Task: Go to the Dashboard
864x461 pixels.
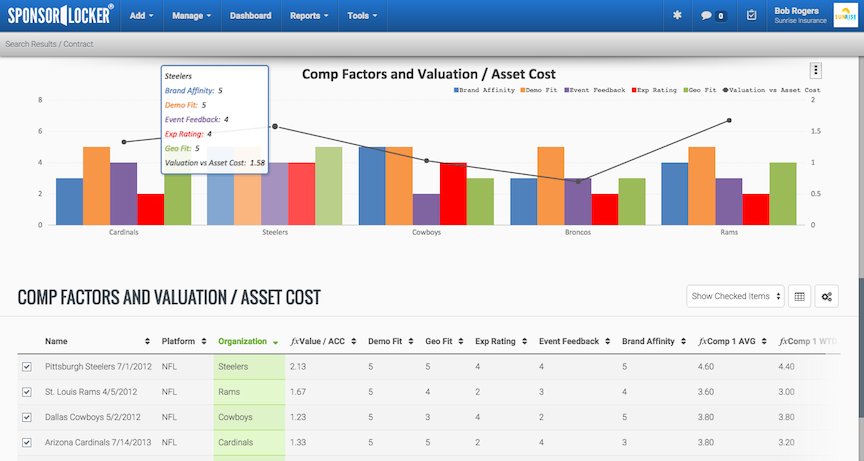Action: (x=251, y=15)
